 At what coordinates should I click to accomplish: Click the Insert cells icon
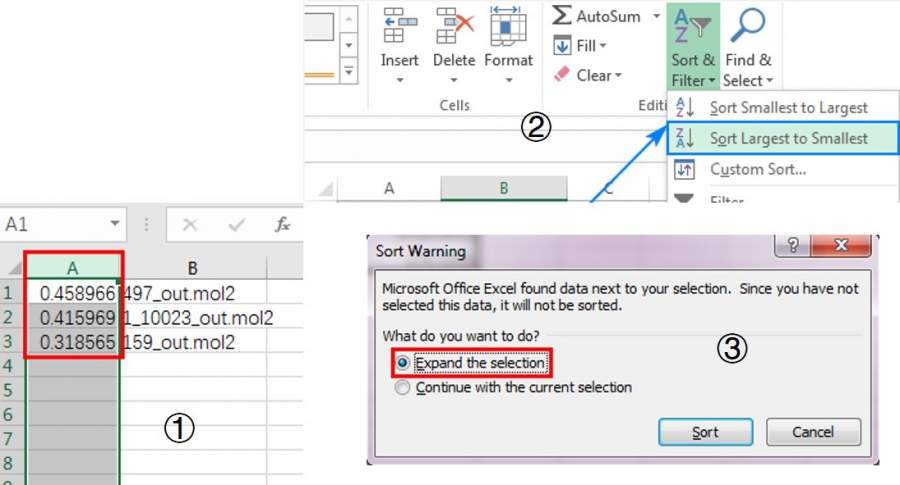tap(399, 25)
